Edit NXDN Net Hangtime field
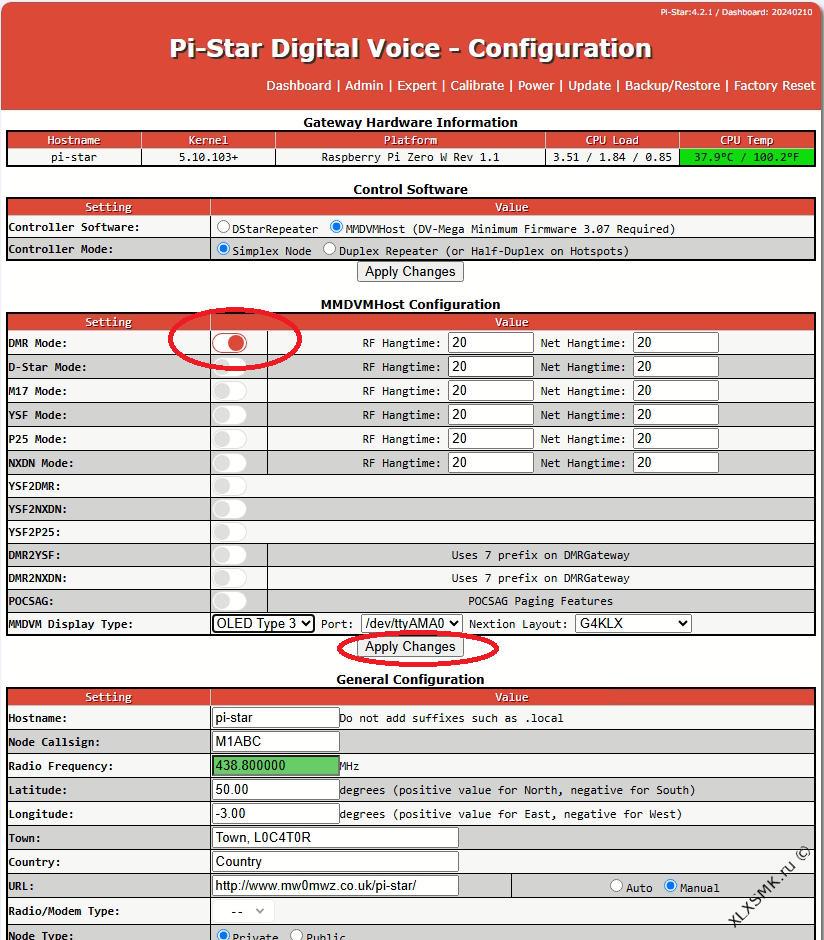 (x=675, y=462)
